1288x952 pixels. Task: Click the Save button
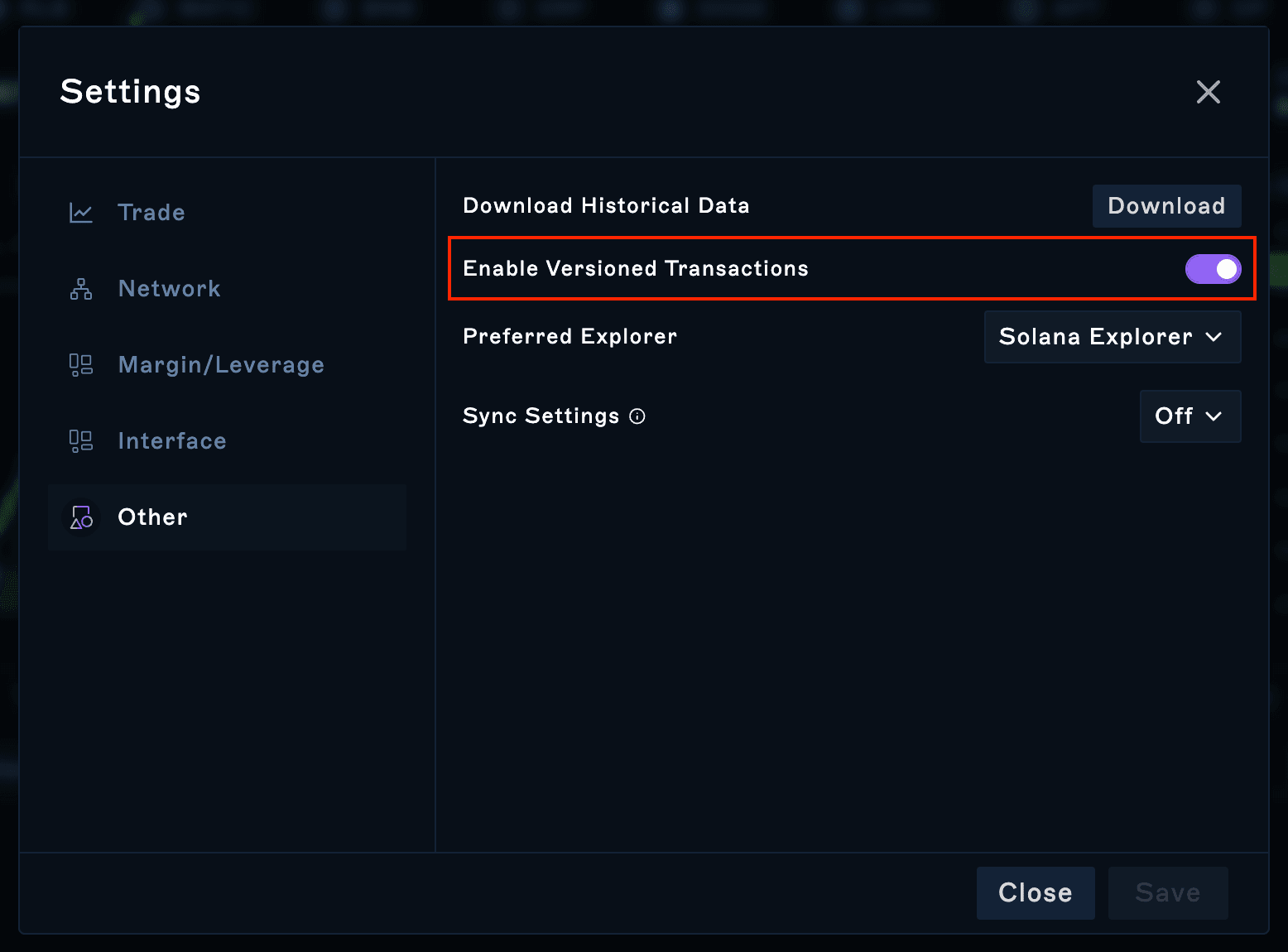pyautogui.click(x=1167, y=892)
